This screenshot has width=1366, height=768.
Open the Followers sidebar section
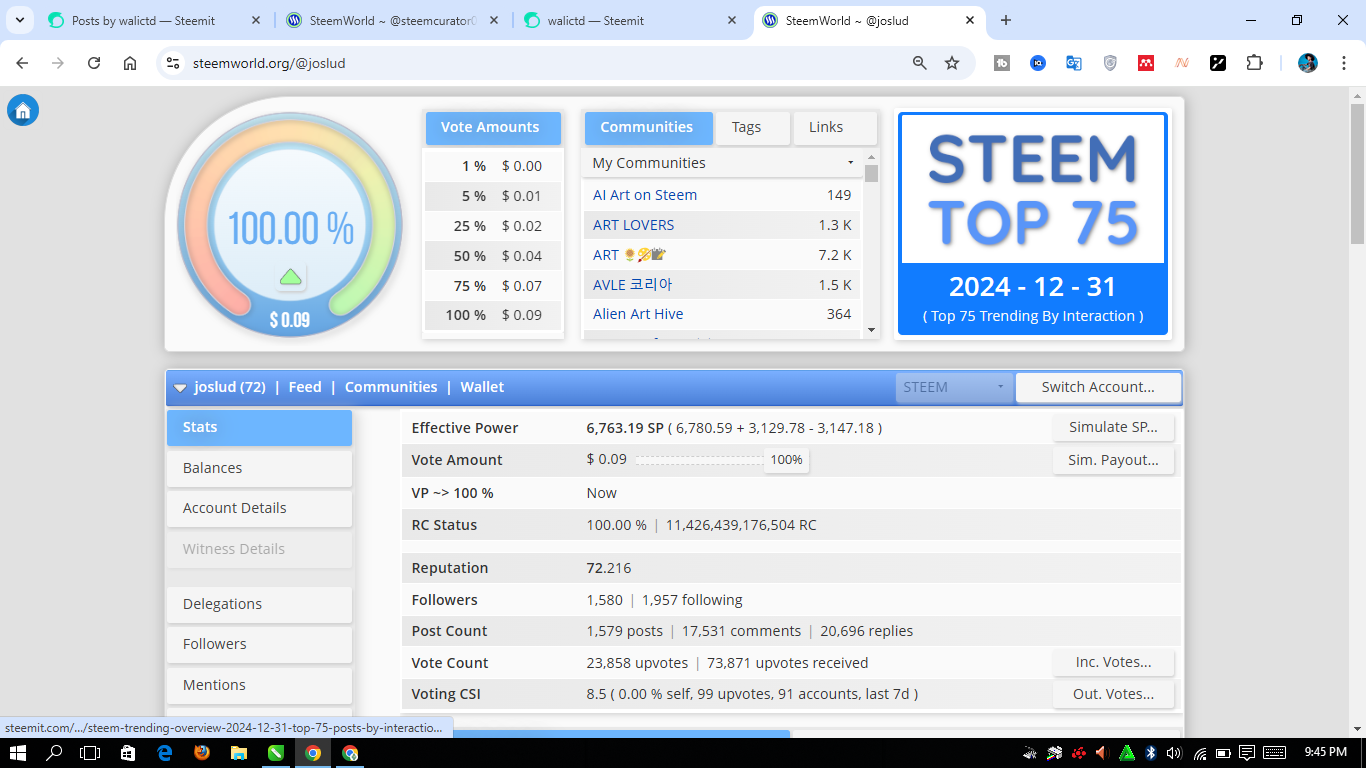point(259,644)
